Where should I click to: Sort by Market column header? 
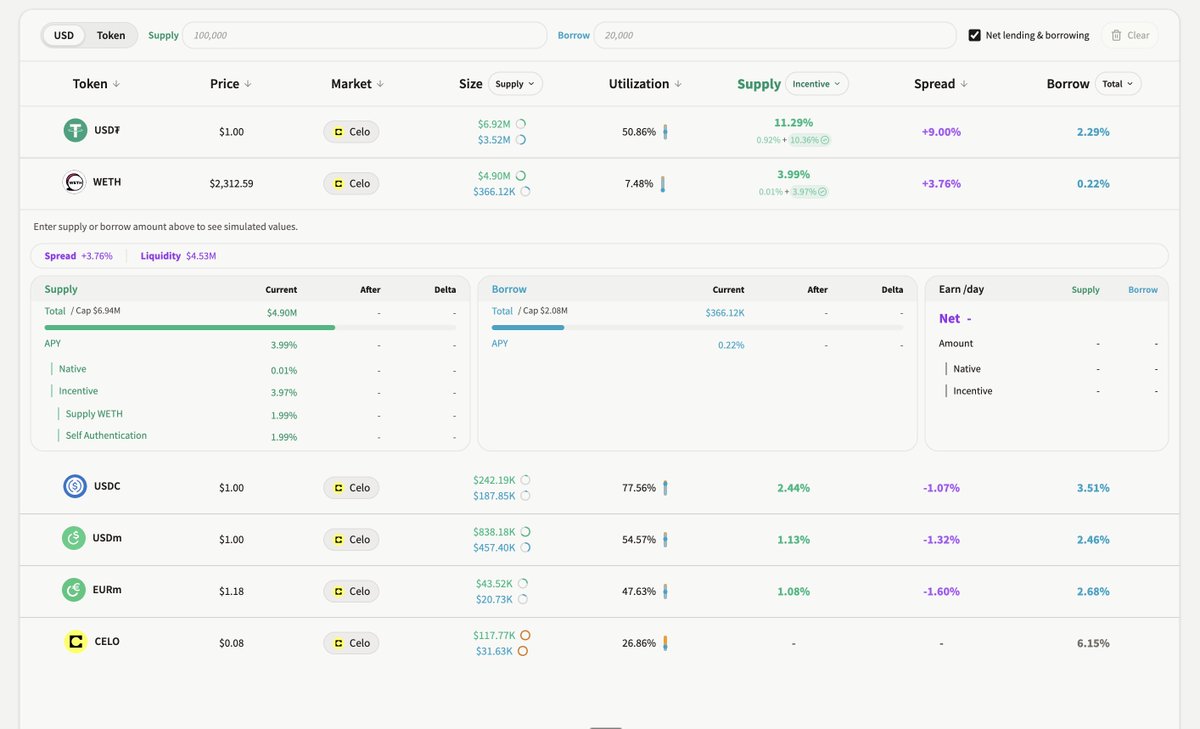click(x=357, y=84)
